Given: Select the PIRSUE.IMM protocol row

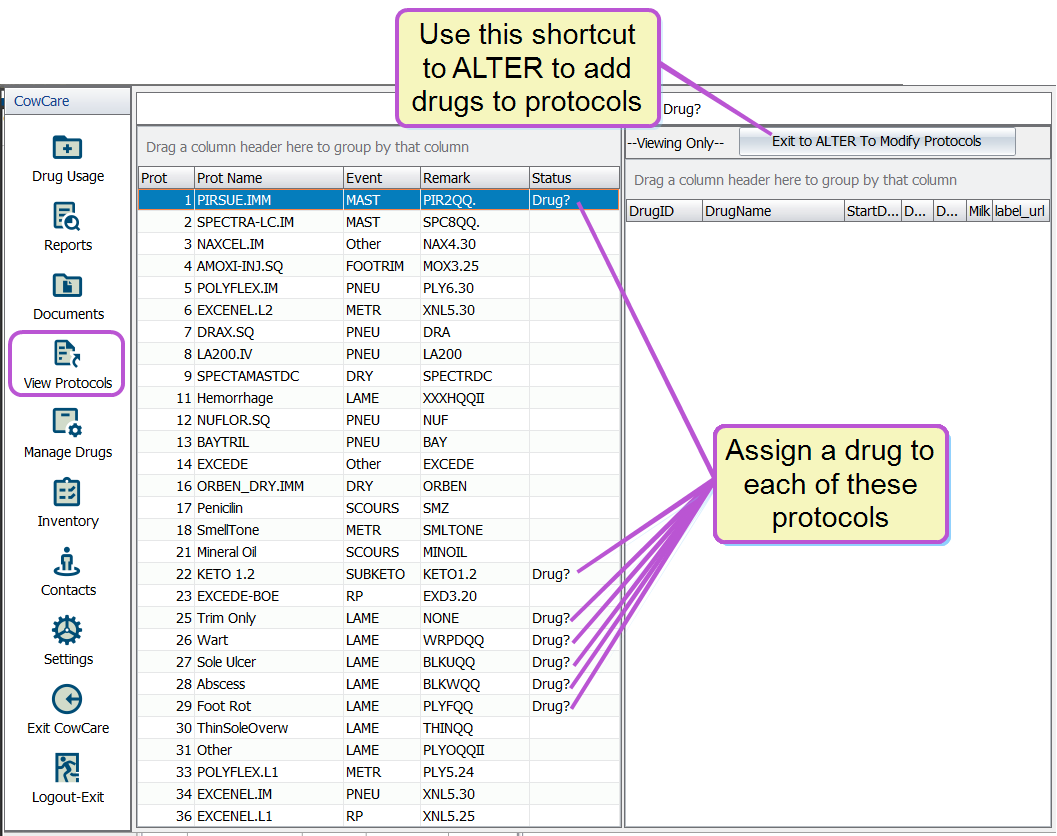Looking at the screenshot, I should (x=378, y=200).
